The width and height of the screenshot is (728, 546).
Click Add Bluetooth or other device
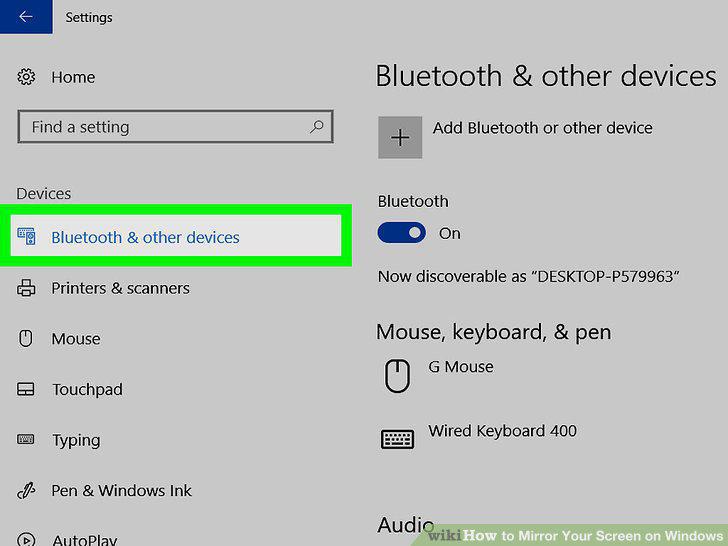[542, 128]
